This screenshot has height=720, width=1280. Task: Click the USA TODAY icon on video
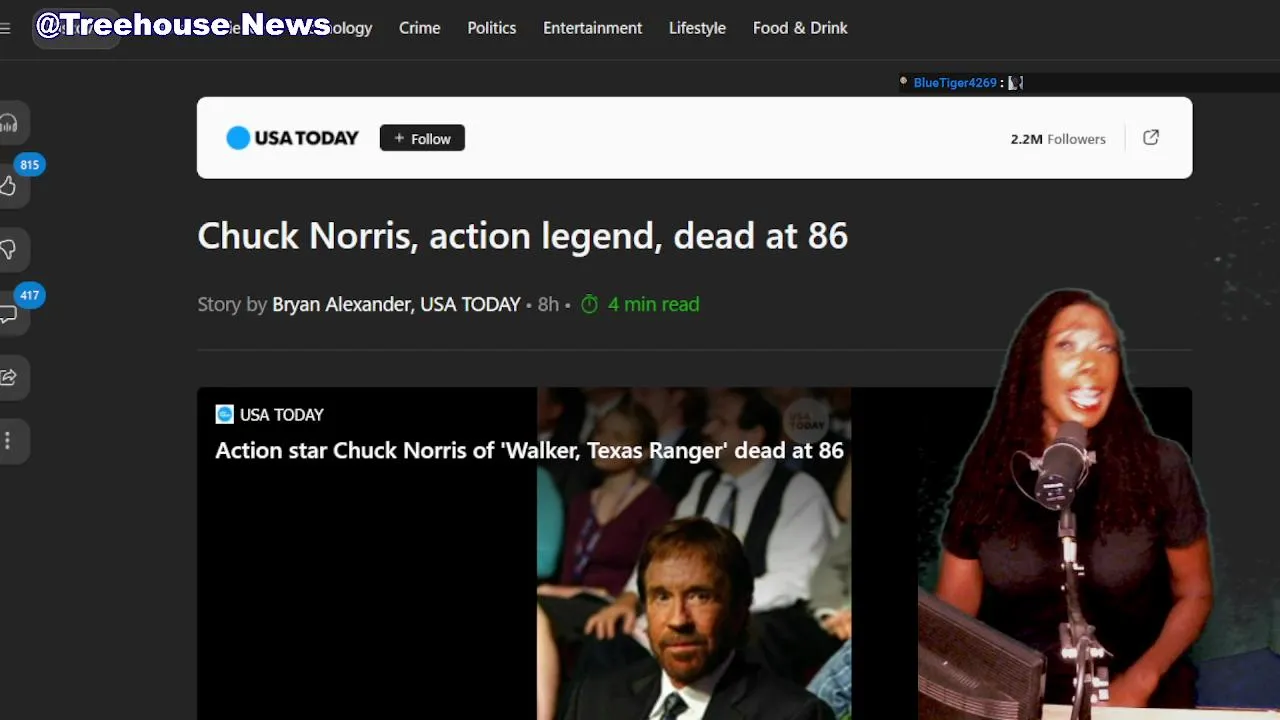click(x=225, y=414)
